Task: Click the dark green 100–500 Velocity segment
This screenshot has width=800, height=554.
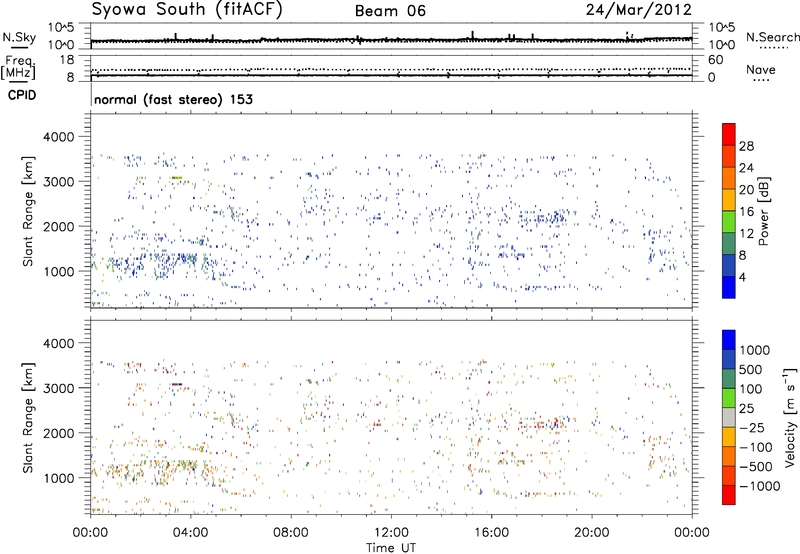Action: tap(729, 378)
